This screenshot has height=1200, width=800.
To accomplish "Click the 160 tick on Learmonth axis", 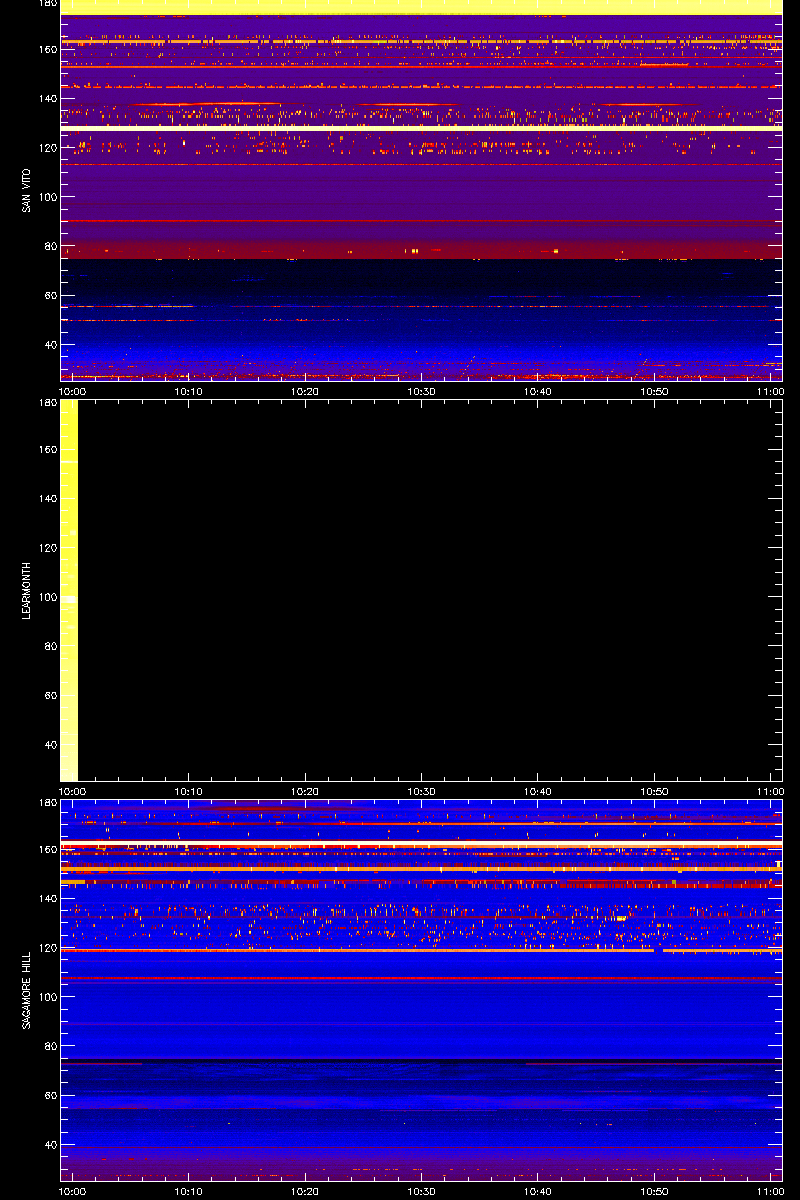I will [x=46, y=449].
